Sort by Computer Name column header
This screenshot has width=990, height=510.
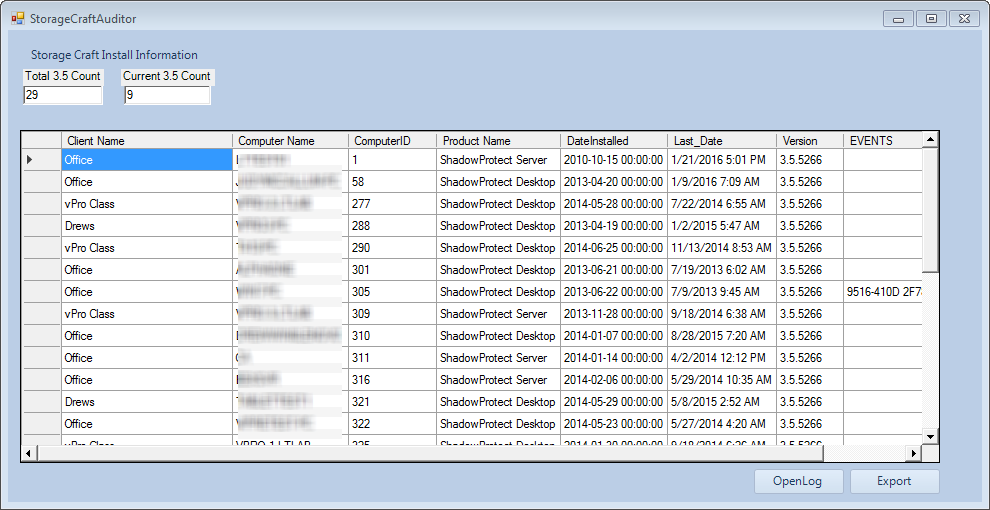pos(290,141)
